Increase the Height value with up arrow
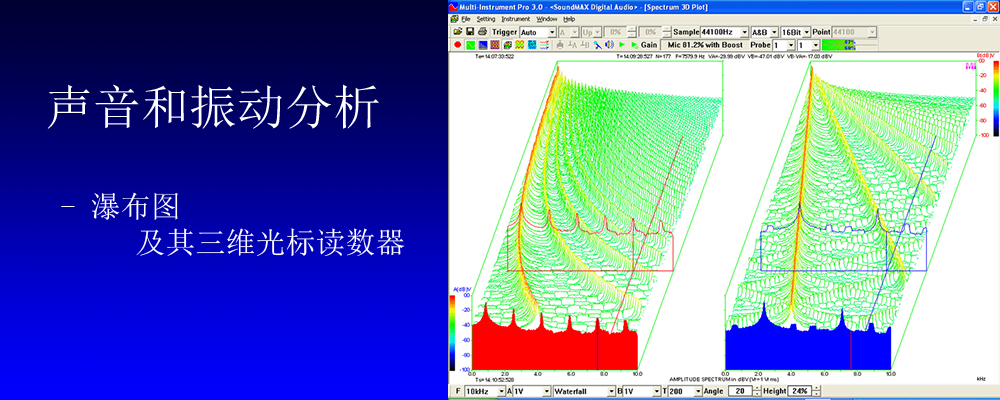The height and width of the screenshot is (400, 1000). click(x=816, y=388)
